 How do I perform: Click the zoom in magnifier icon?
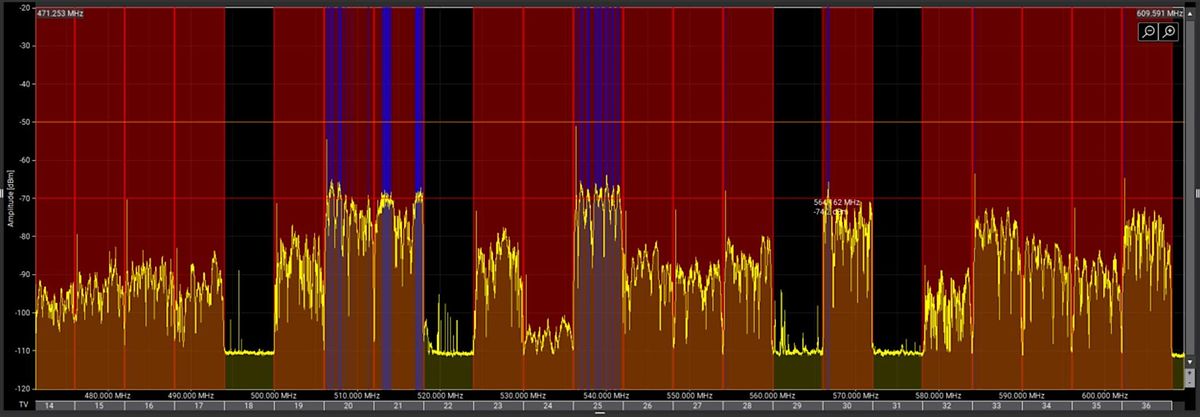coord(1169,32)
